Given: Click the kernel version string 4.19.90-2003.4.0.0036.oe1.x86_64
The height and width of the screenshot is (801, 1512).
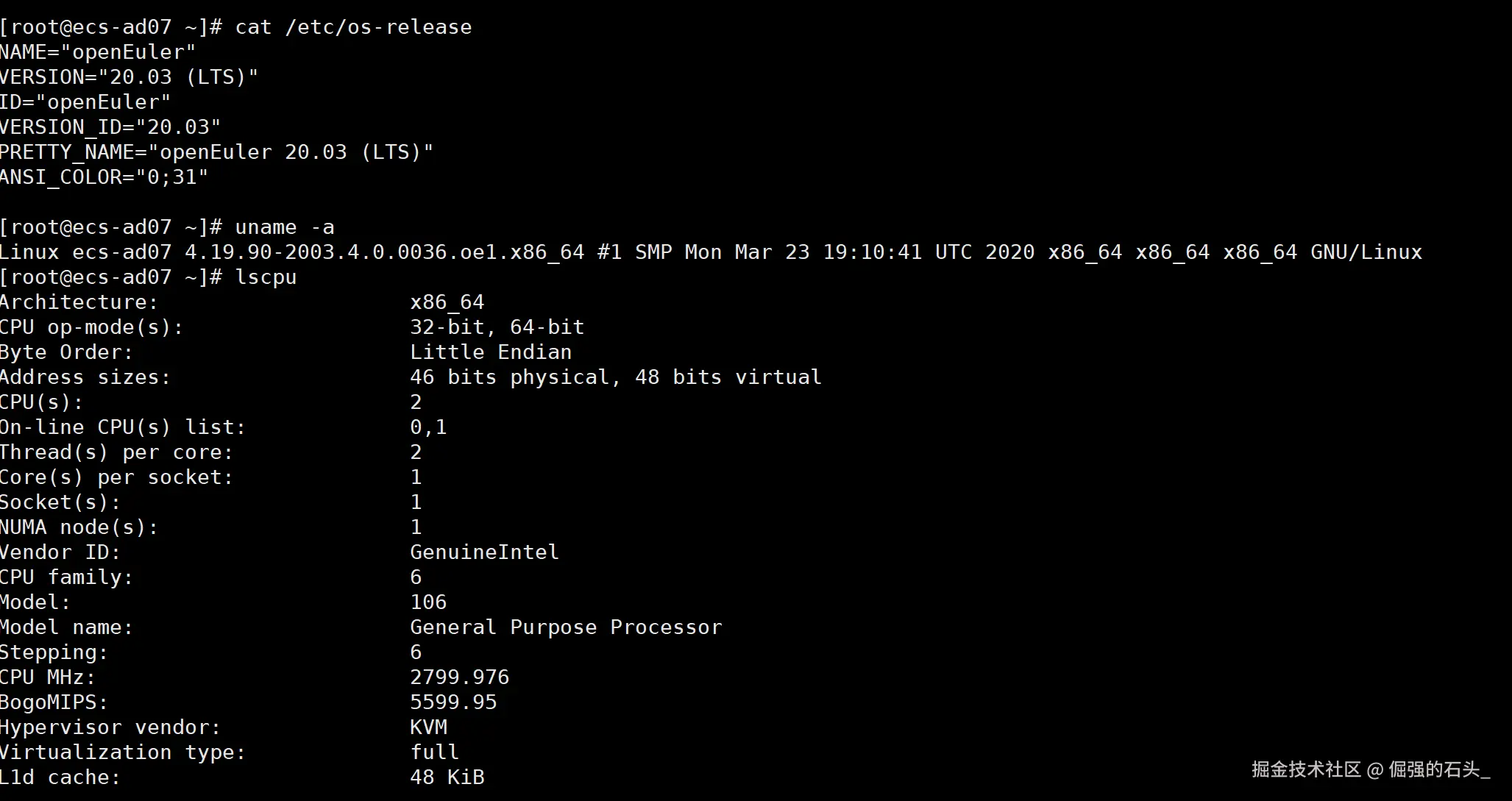Looking at the screenshot, I should 384,252.
